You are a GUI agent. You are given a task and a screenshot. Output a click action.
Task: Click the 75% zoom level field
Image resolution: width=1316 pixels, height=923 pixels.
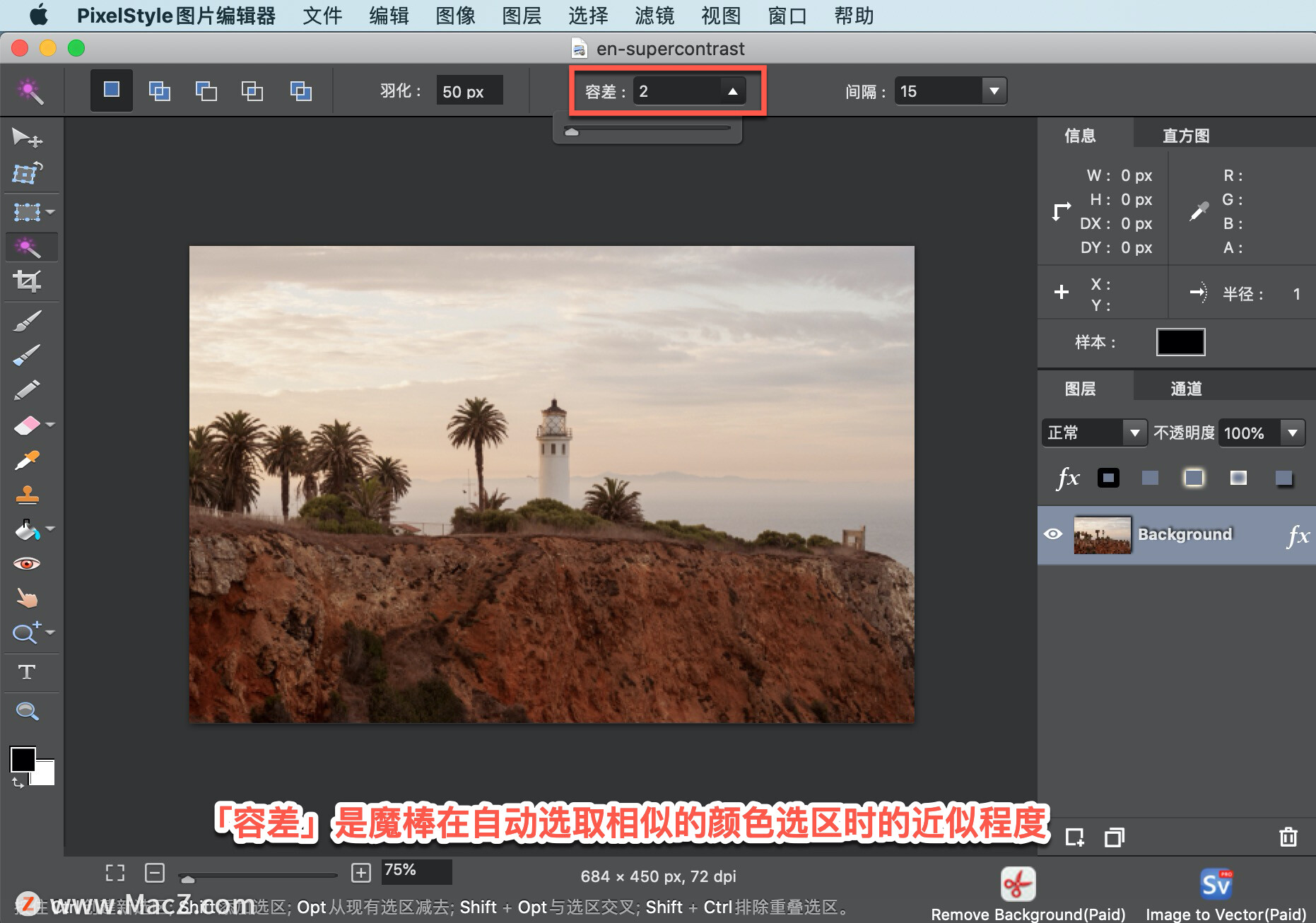416,871
